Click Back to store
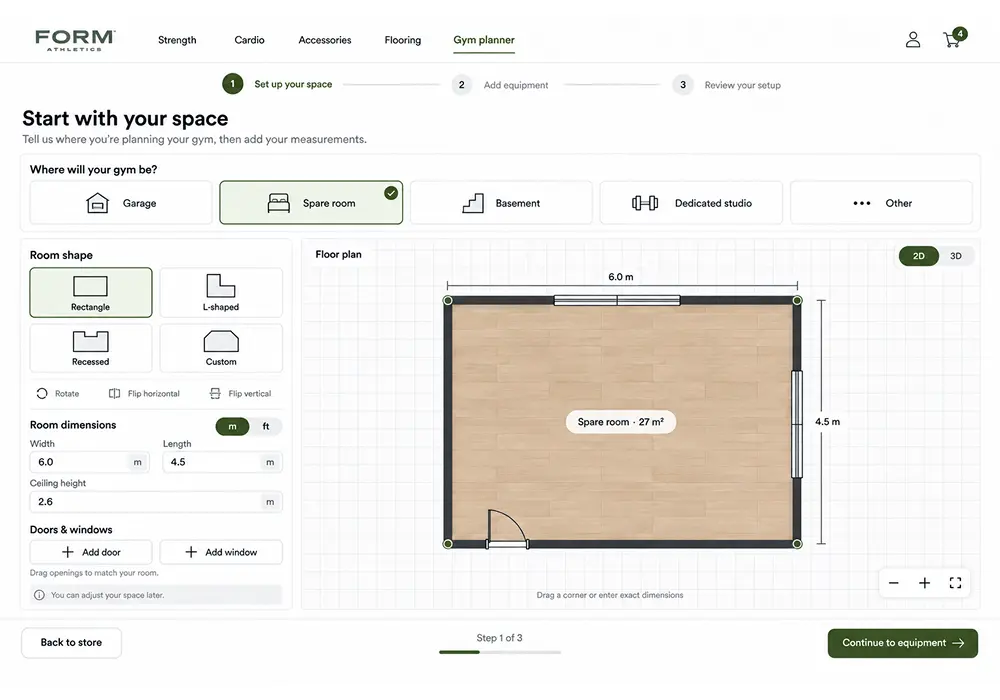This screenshot has width=1000, height=700. pyautogui.click(x=71, y=643)
